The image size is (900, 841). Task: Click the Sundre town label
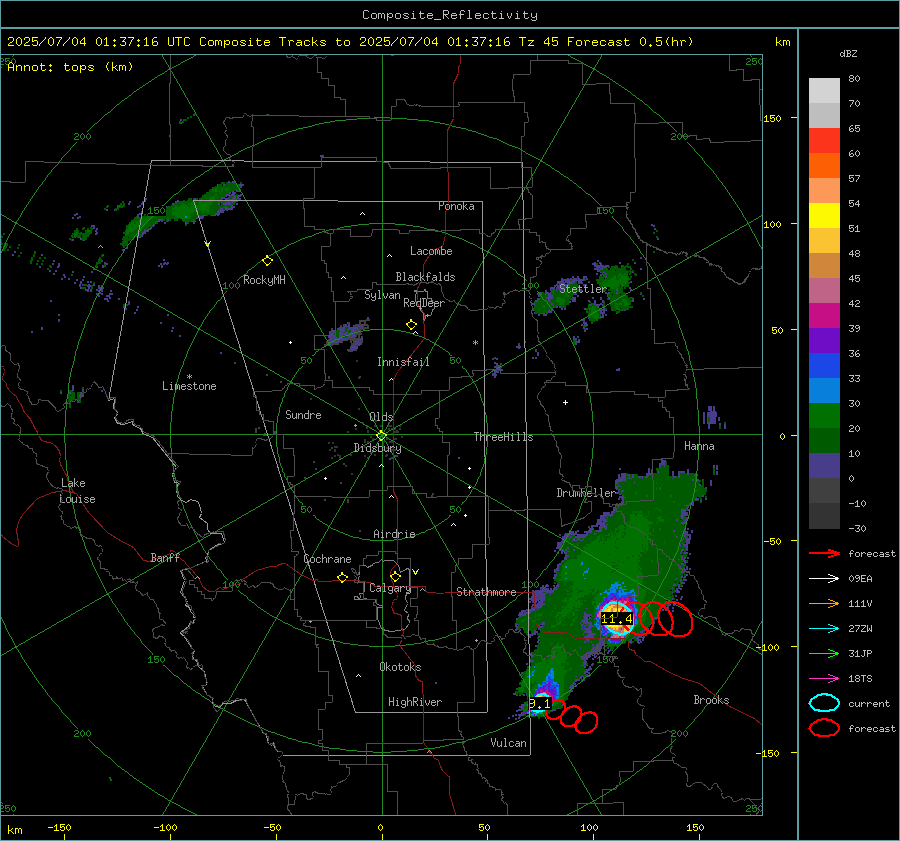click(303, 415)
